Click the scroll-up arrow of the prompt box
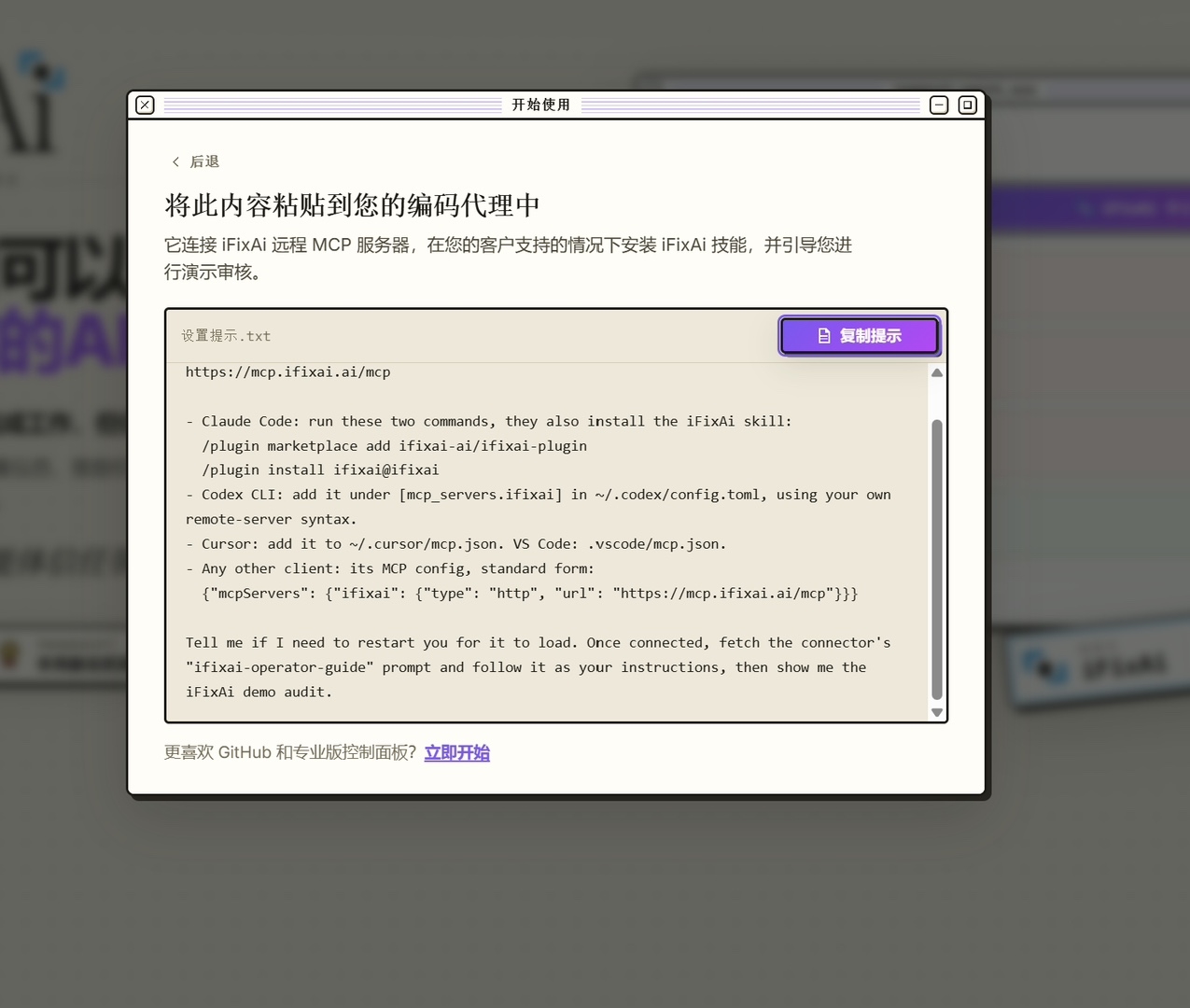1190x1008 pixels. tap(937, 373)
